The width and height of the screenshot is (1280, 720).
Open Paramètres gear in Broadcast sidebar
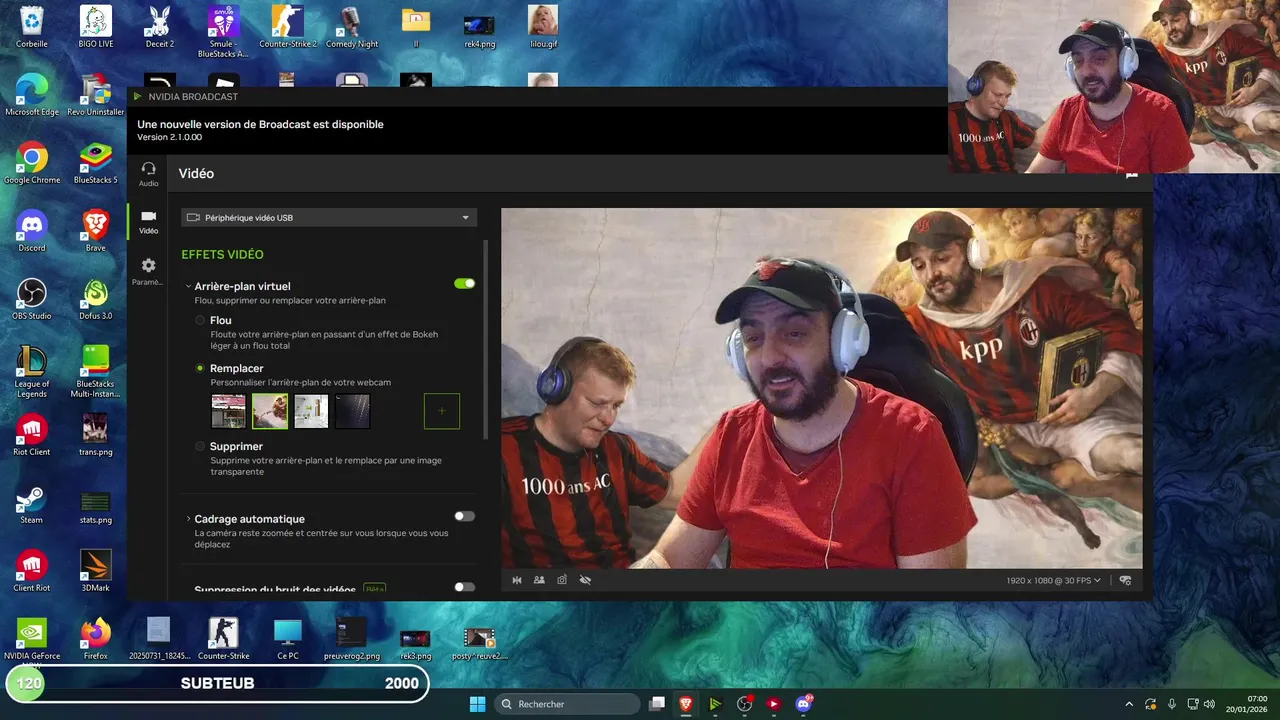point(149,272)
